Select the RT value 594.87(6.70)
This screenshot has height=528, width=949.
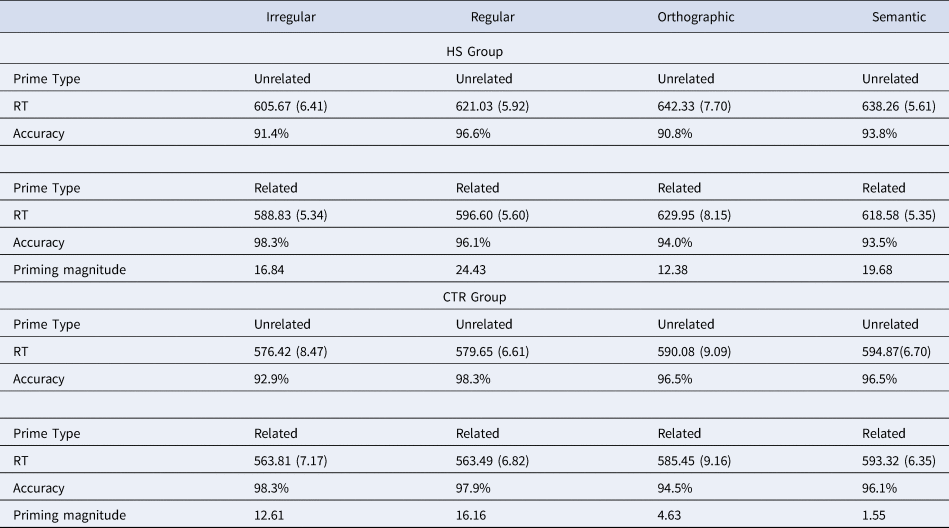pos(903,352)
